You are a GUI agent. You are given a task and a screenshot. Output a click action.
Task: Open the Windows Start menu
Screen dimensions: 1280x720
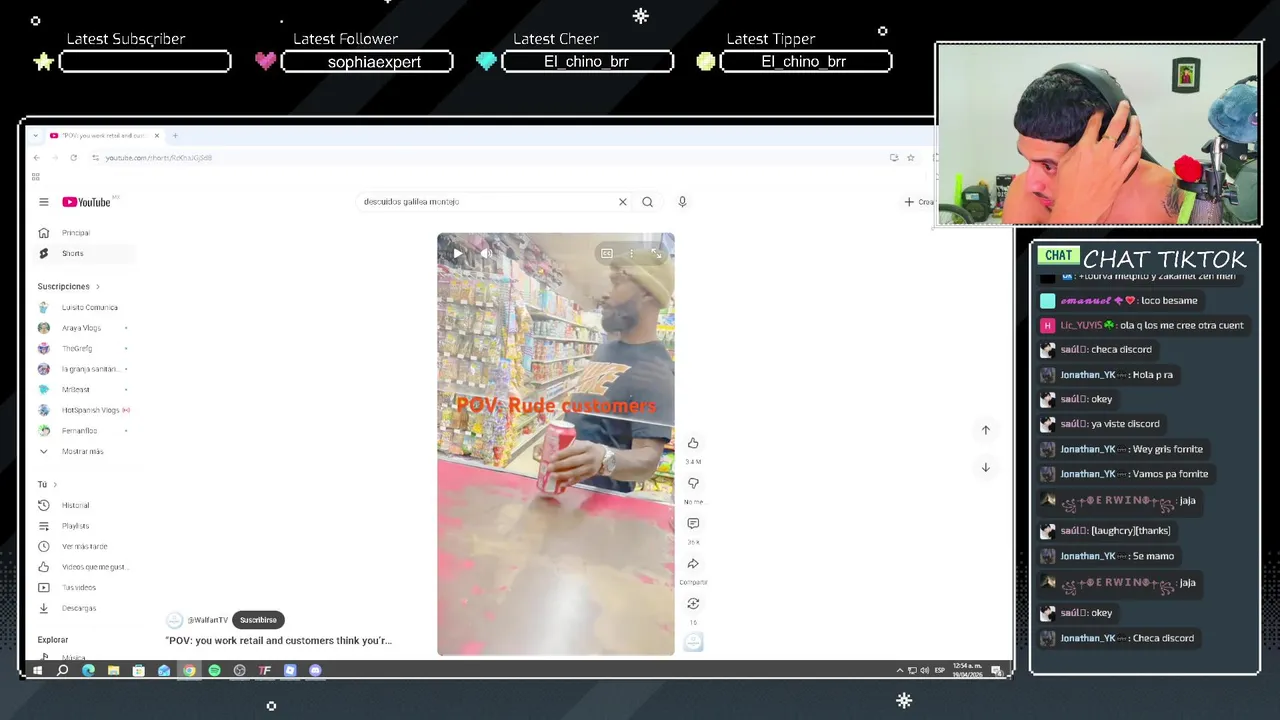(37, 671)
